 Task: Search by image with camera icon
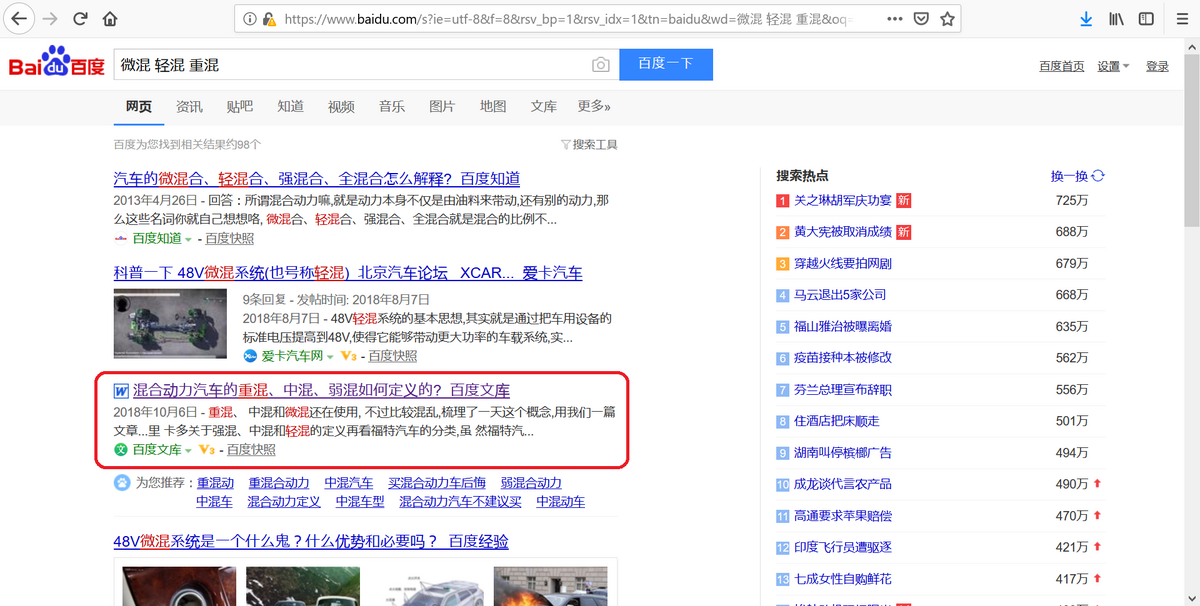(x=600, y=65)
